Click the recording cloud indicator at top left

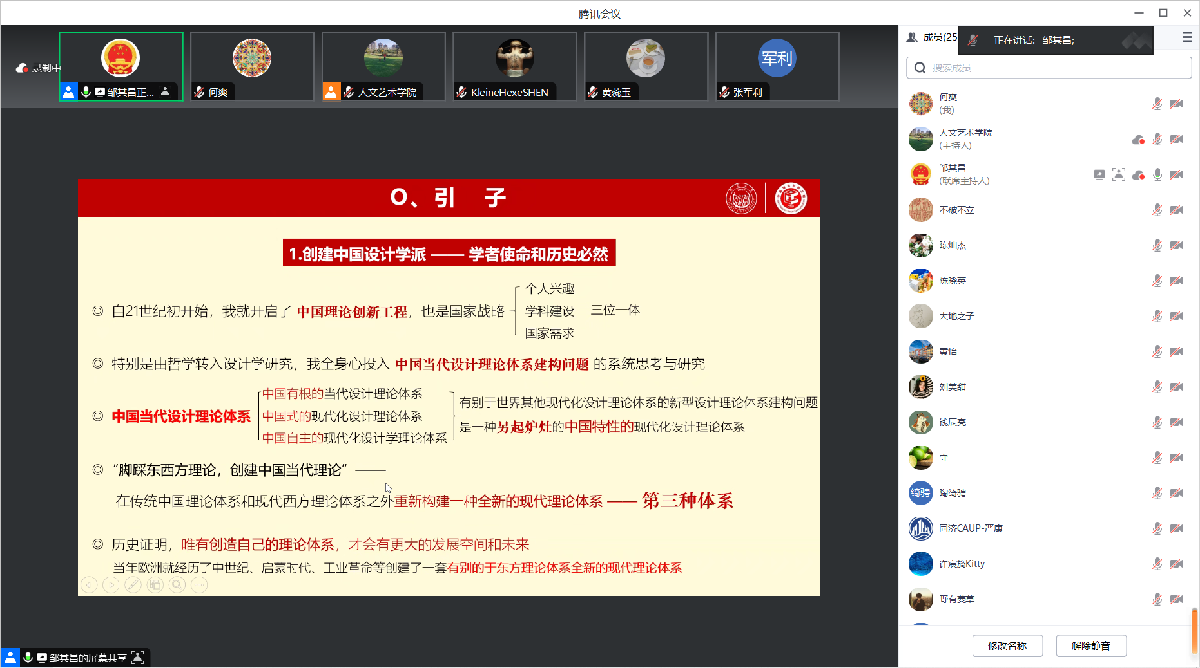pos(21,69)
